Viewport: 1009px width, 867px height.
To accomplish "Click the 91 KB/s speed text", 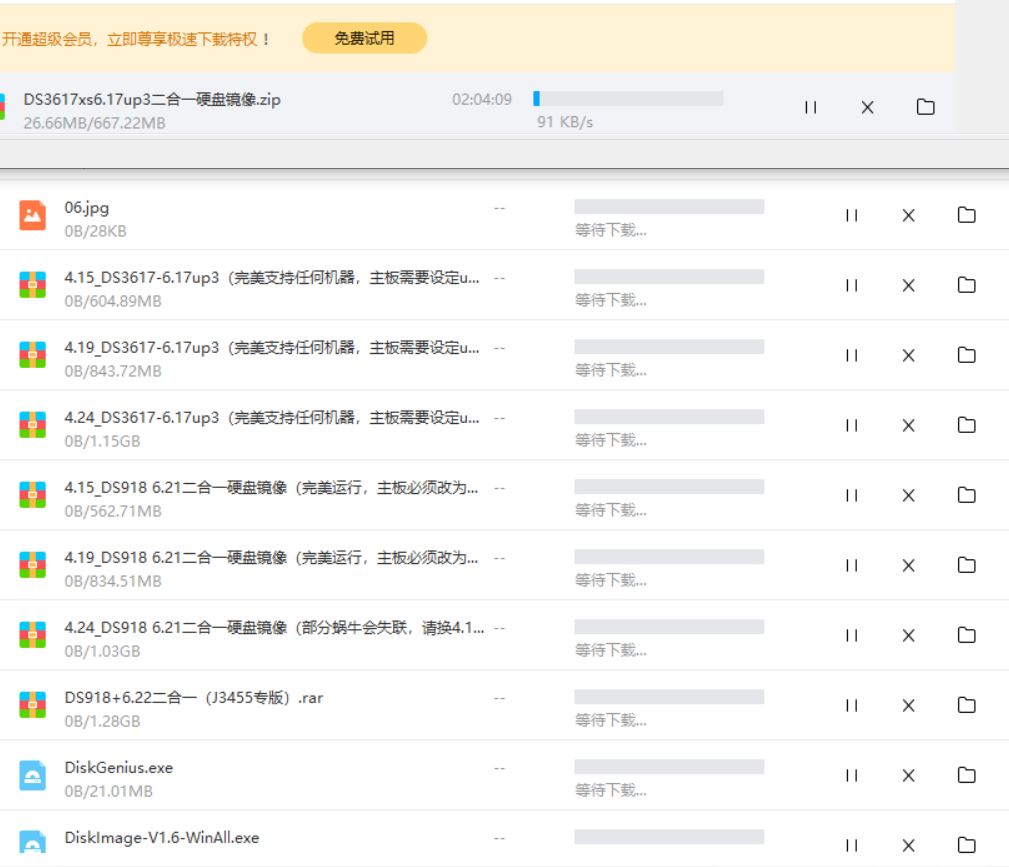I will pos(565,122).
